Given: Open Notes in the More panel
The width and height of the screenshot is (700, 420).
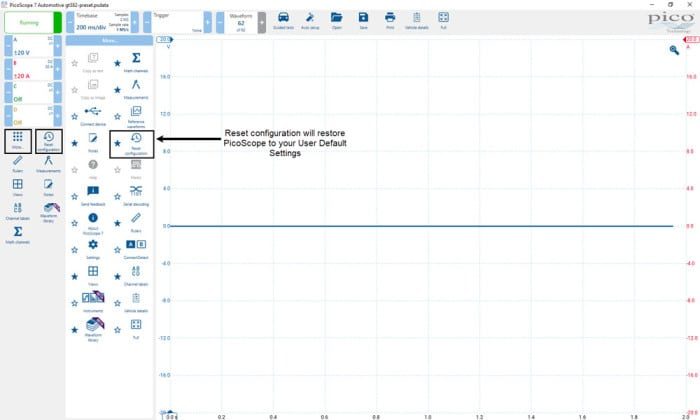Looking at the screenshot, I should pos(93,143).
